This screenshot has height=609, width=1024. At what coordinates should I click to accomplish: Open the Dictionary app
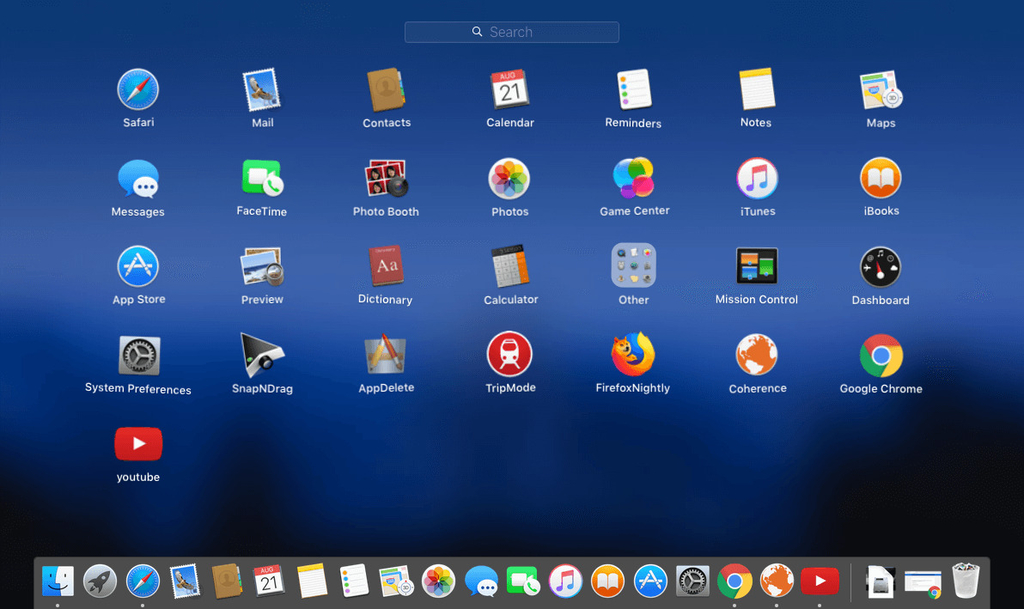(x=386, y=266)
